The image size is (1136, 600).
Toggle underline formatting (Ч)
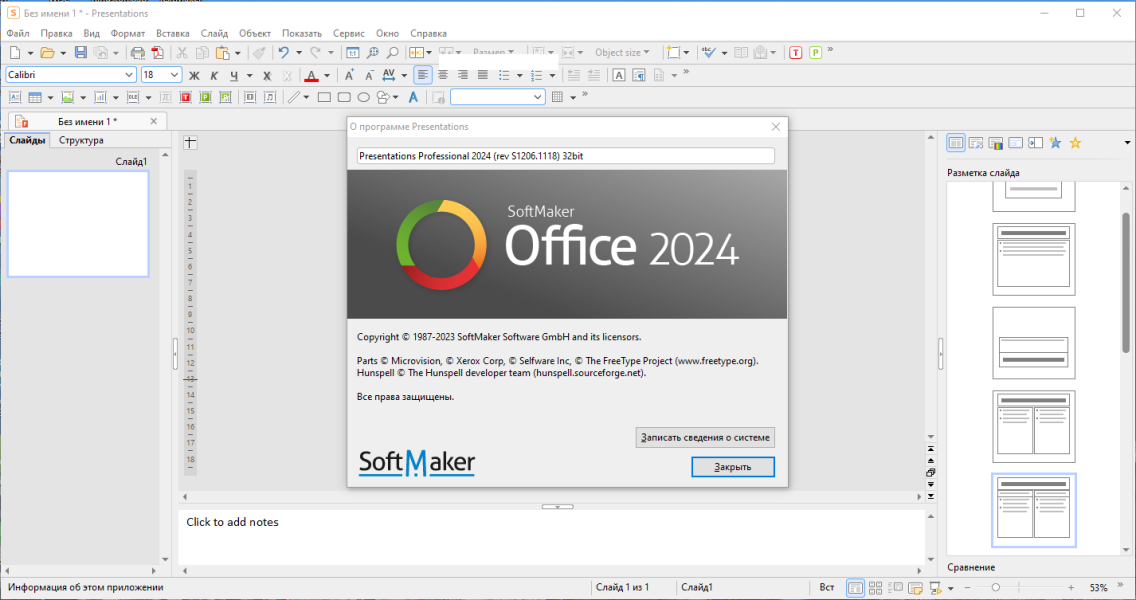point(233,75)
